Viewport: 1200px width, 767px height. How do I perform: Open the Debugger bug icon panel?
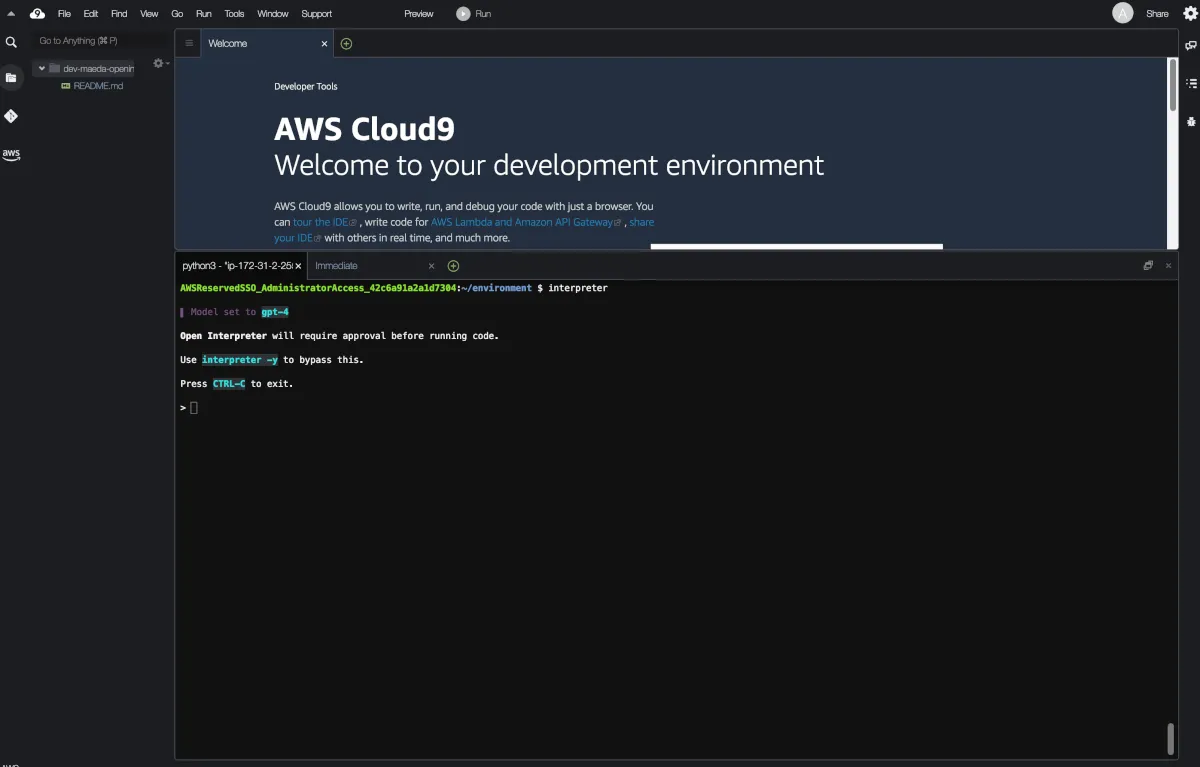(x=1190, y=121)
